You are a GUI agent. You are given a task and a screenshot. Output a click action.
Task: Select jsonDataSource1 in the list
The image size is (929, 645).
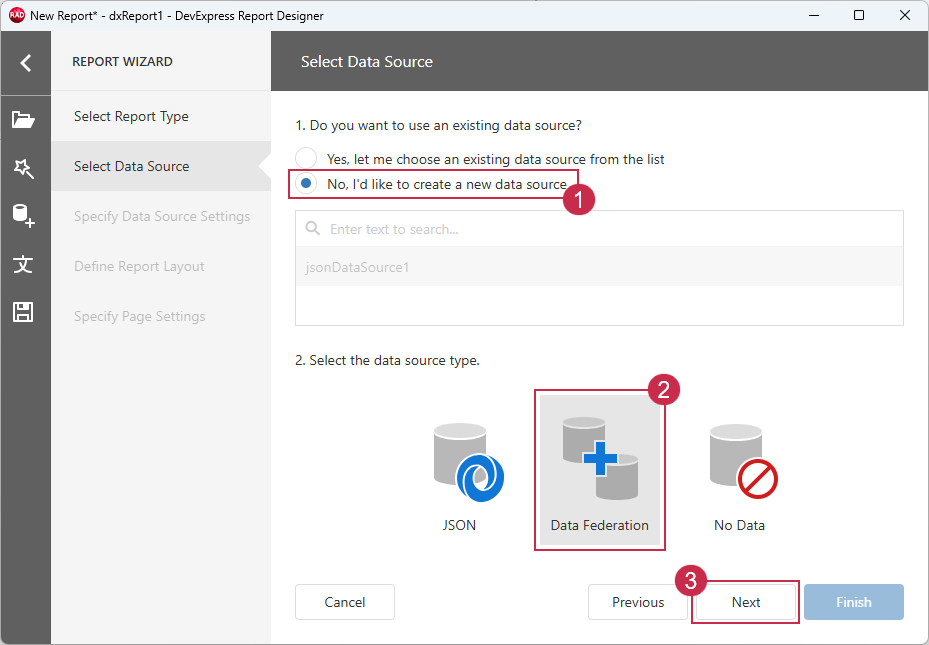tap(600, 267)
